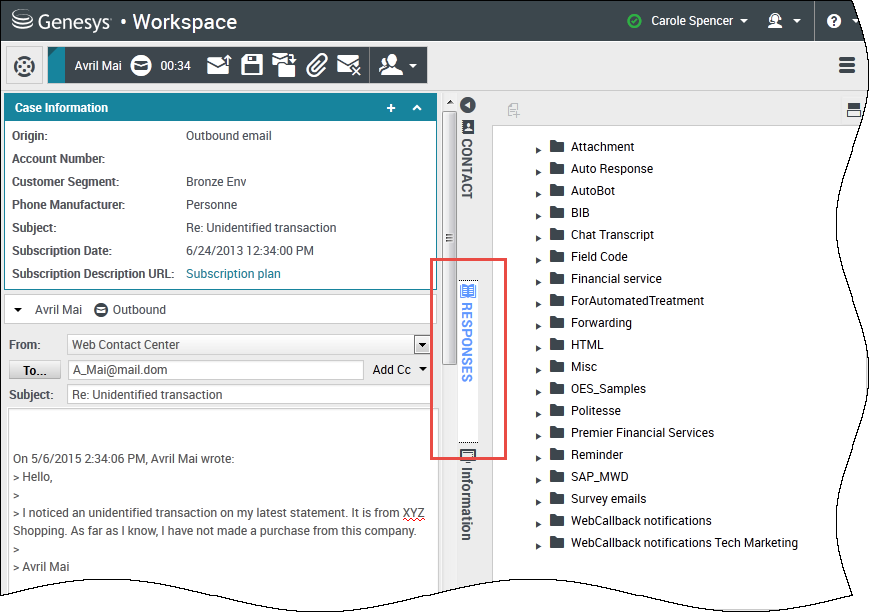Screen dimensions: 870x613
Task: Open the Subscription plan link
Action: tap(233, 274)
